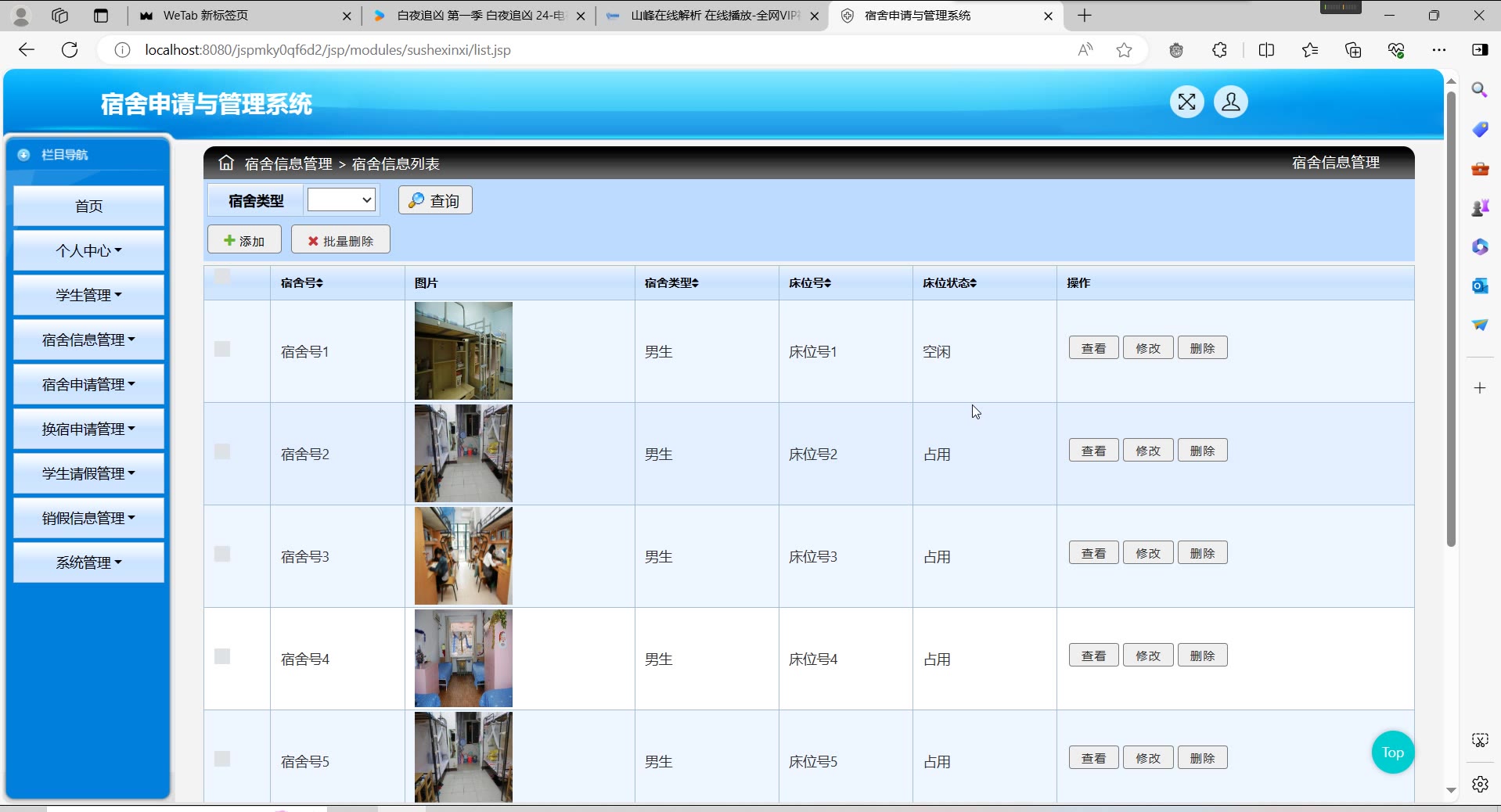Sort the table by 宿舍类型 column

(671, 283)
